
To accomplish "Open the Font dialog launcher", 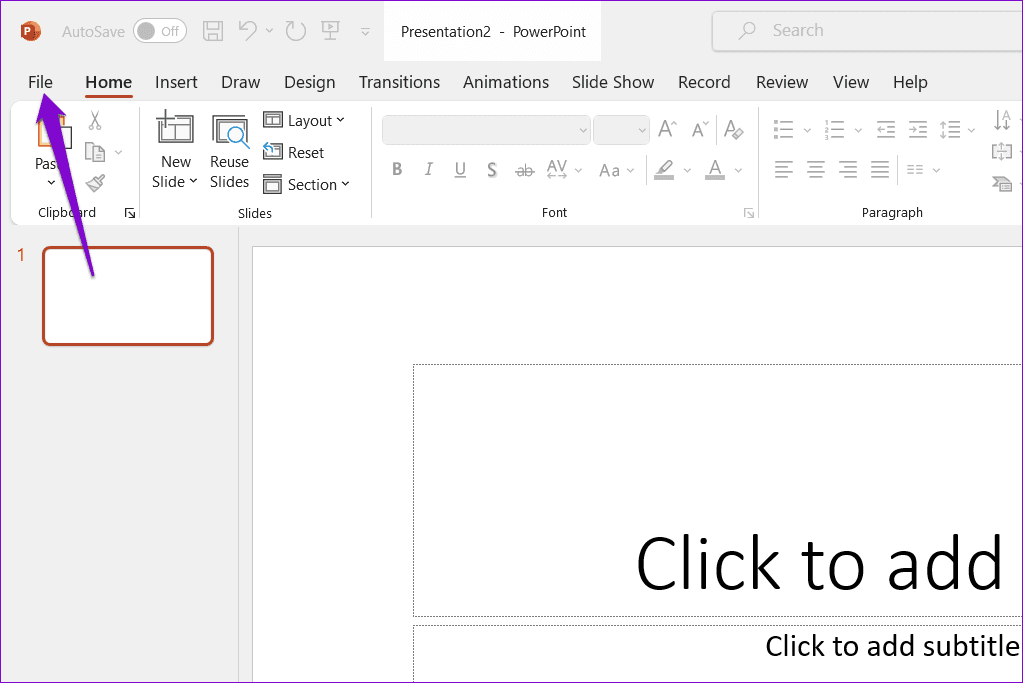I will coord(748,212).
